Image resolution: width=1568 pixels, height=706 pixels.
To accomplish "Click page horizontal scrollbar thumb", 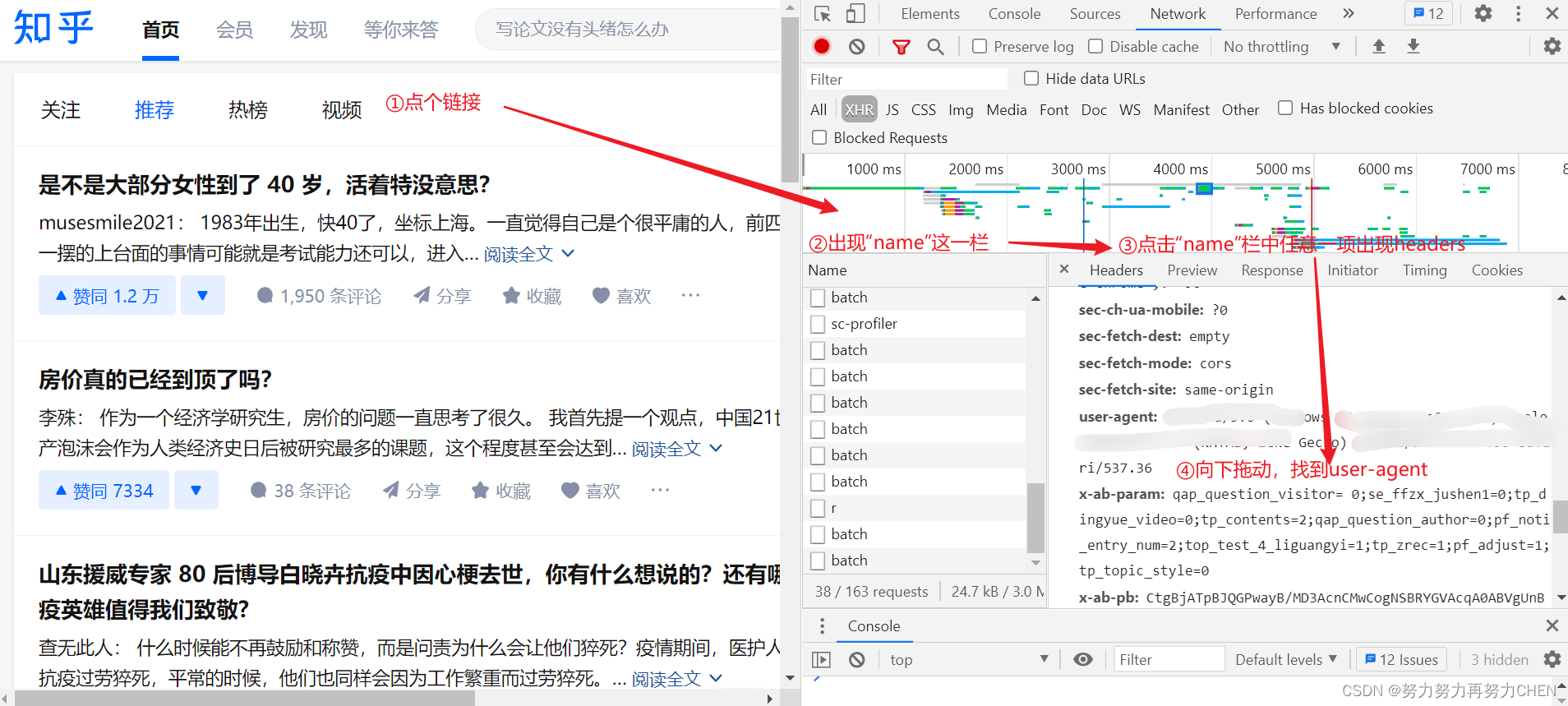I will [245, 699].
